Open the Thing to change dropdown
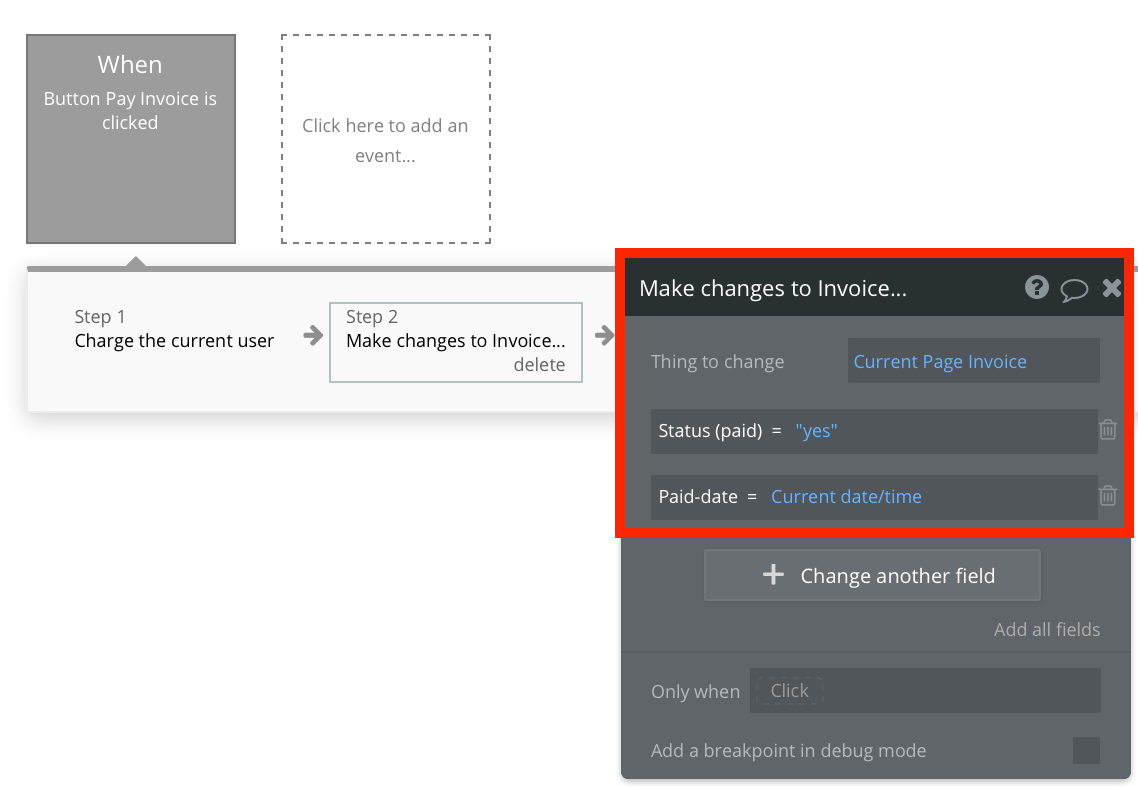 click(x=973, y=361)
